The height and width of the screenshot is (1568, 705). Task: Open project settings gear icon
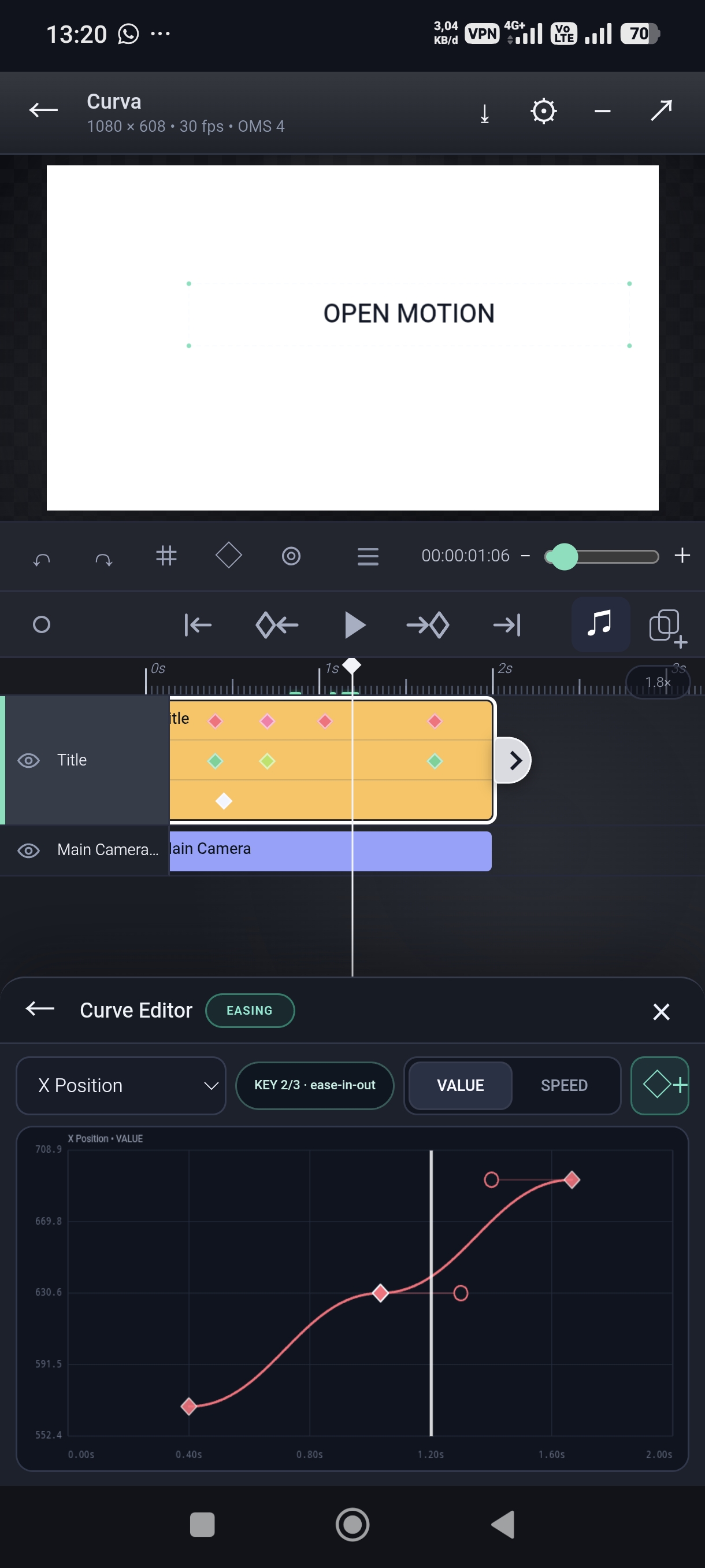pos(543,111)
